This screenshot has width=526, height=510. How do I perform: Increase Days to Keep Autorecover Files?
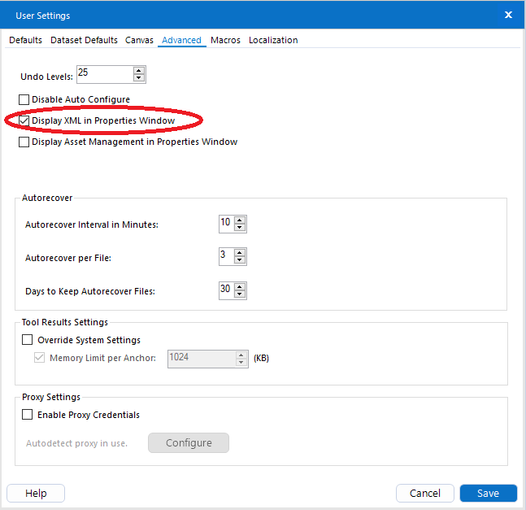coord(240,287)
